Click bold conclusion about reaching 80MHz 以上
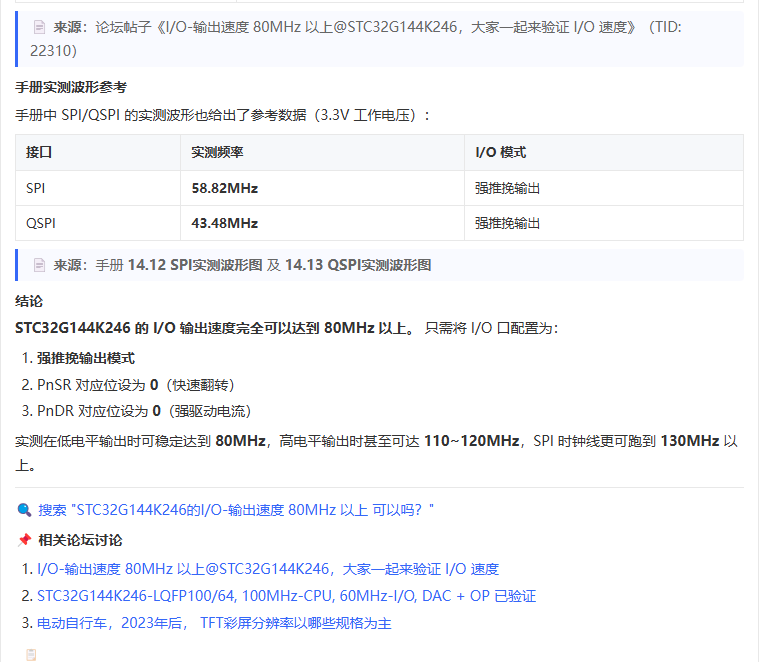 [215, 328]
